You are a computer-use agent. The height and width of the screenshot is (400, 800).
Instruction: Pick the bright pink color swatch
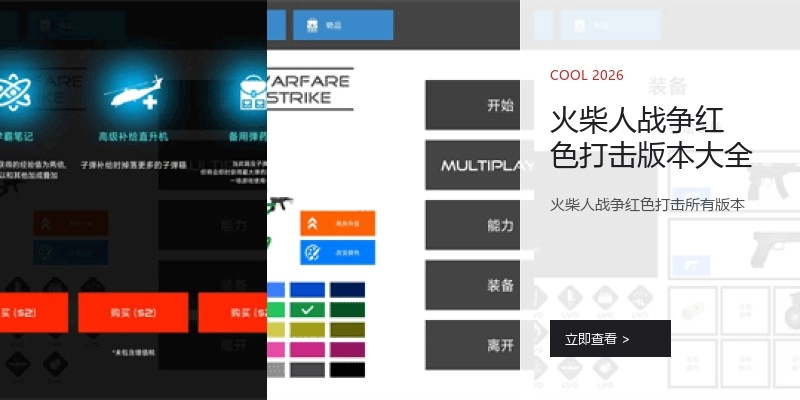point(276,350)
